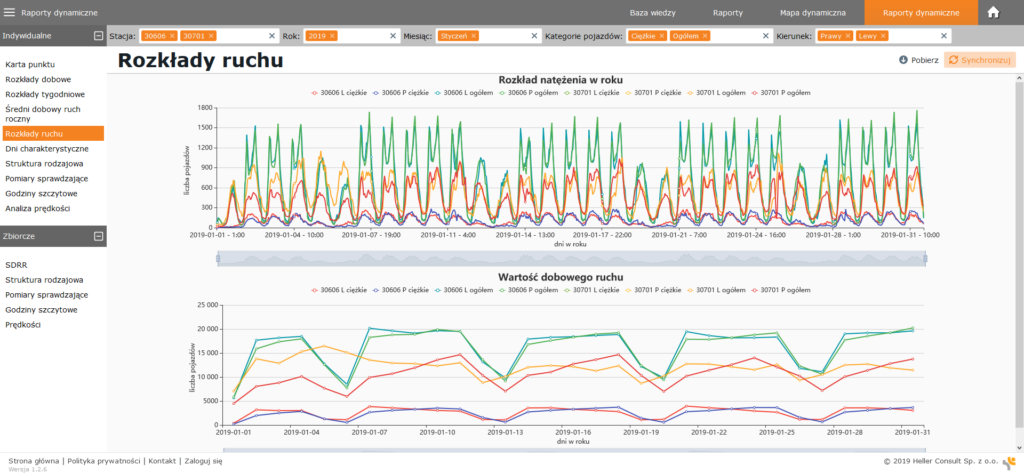
Task: Download the report with Pobierz
Action: pyautogui.click(x=919, y=60)
